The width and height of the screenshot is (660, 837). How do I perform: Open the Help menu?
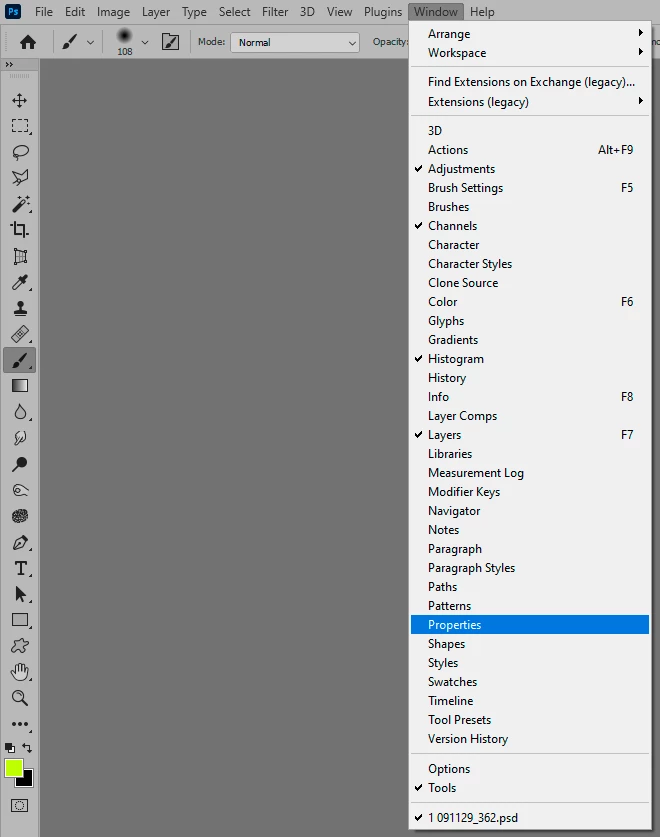pos(482,12)
